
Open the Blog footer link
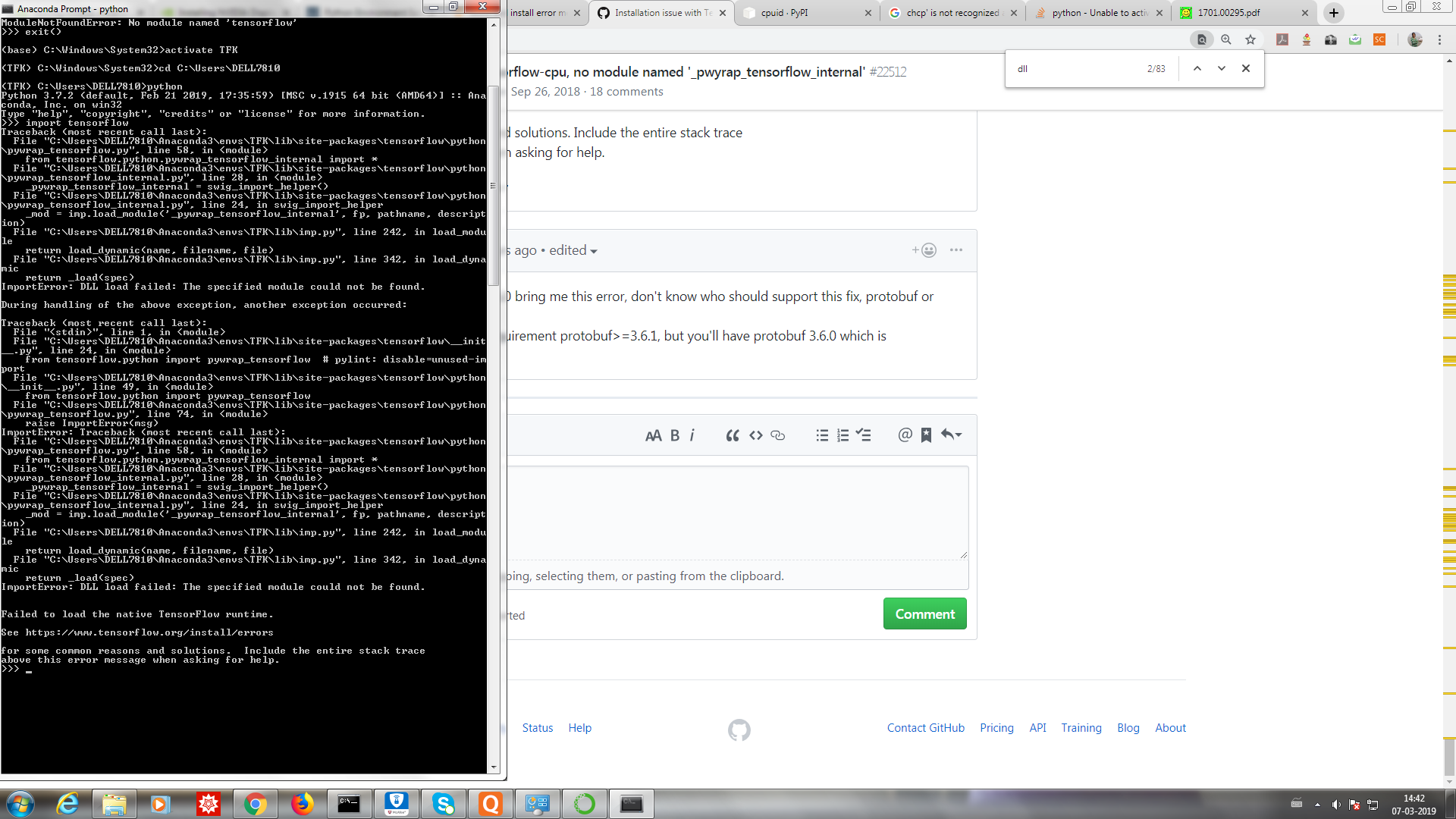pos(1128,728)
